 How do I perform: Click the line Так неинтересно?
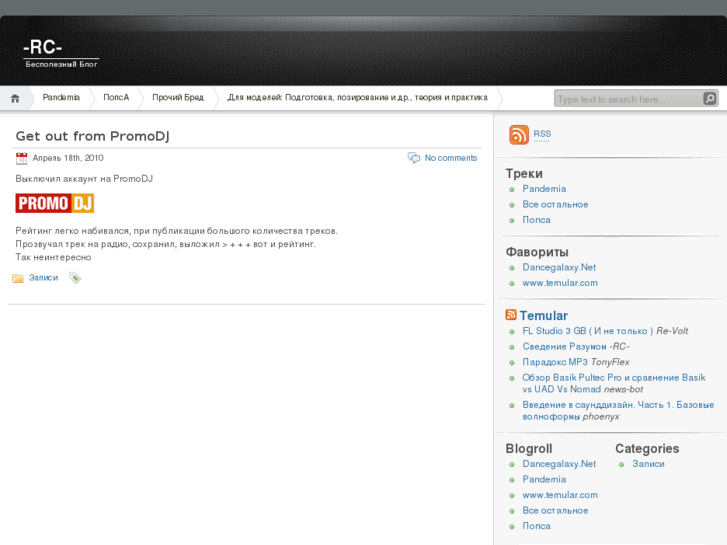(x=53, y=257)
